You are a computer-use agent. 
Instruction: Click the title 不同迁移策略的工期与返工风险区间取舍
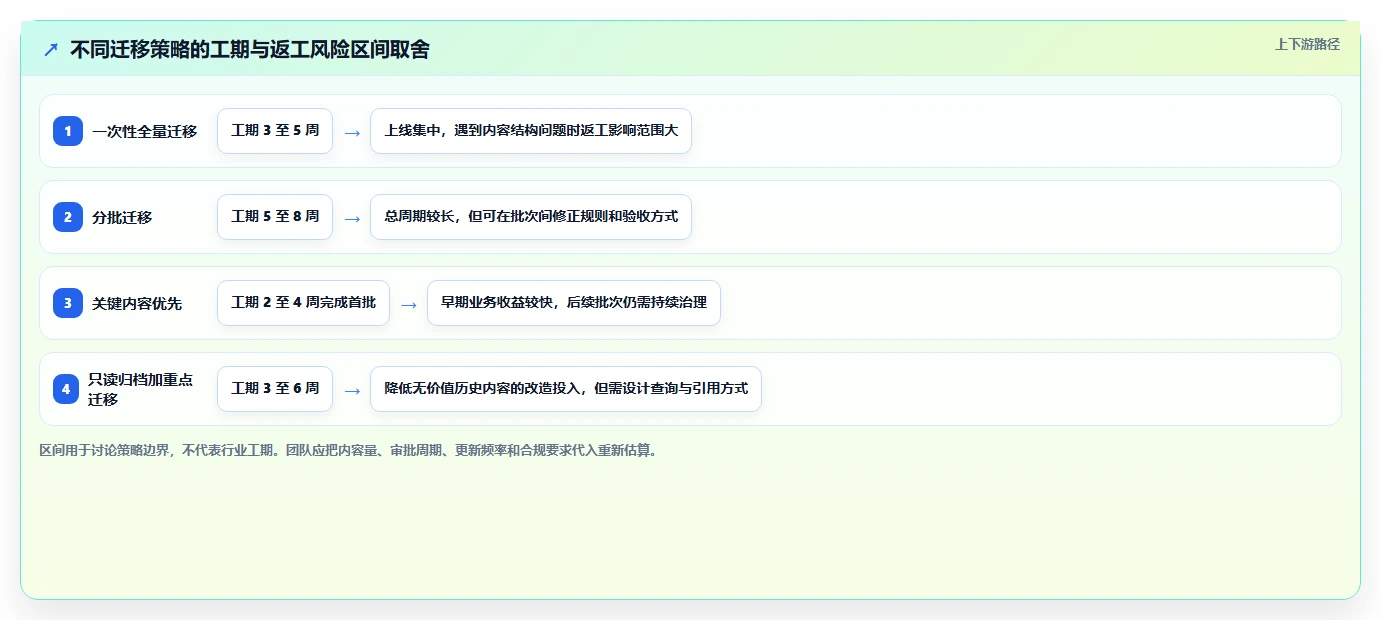[249, 50]
